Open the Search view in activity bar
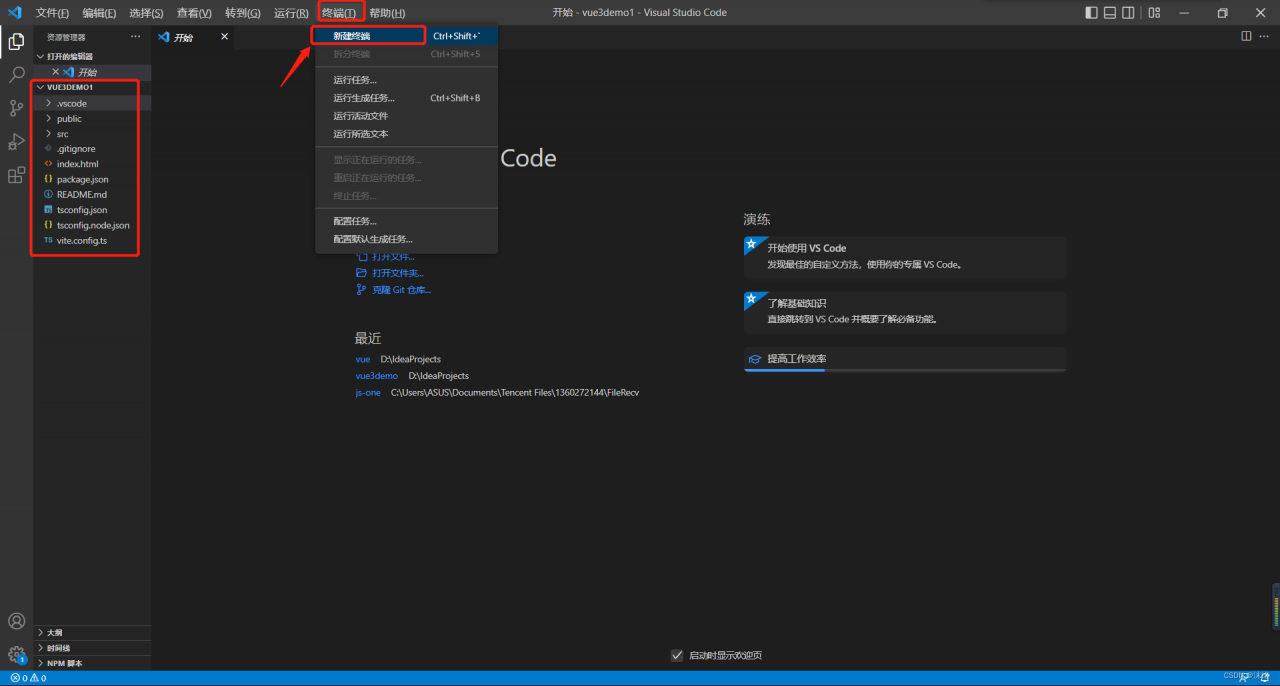The width and height of the screenshot is (1280, 686). [x=16, y=75]
